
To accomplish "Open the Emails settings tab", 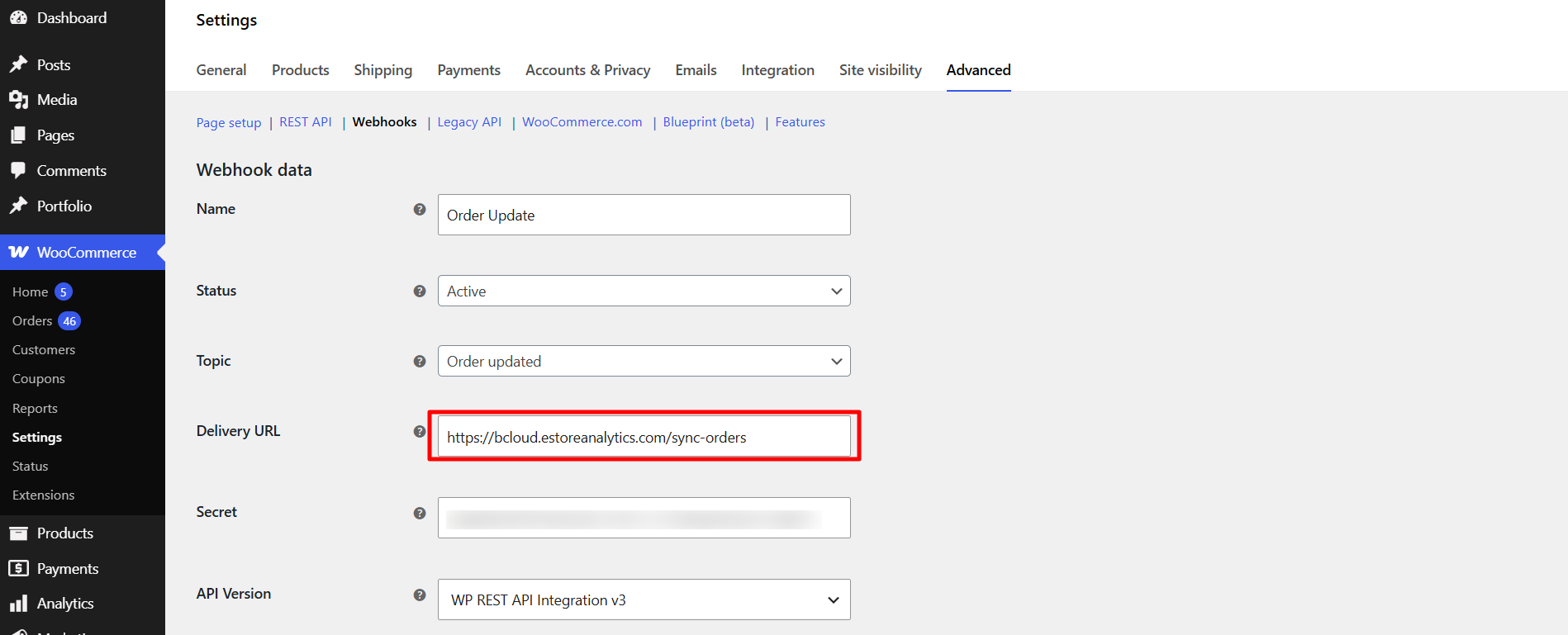I will pyautogui.click(x=696, y=70).
